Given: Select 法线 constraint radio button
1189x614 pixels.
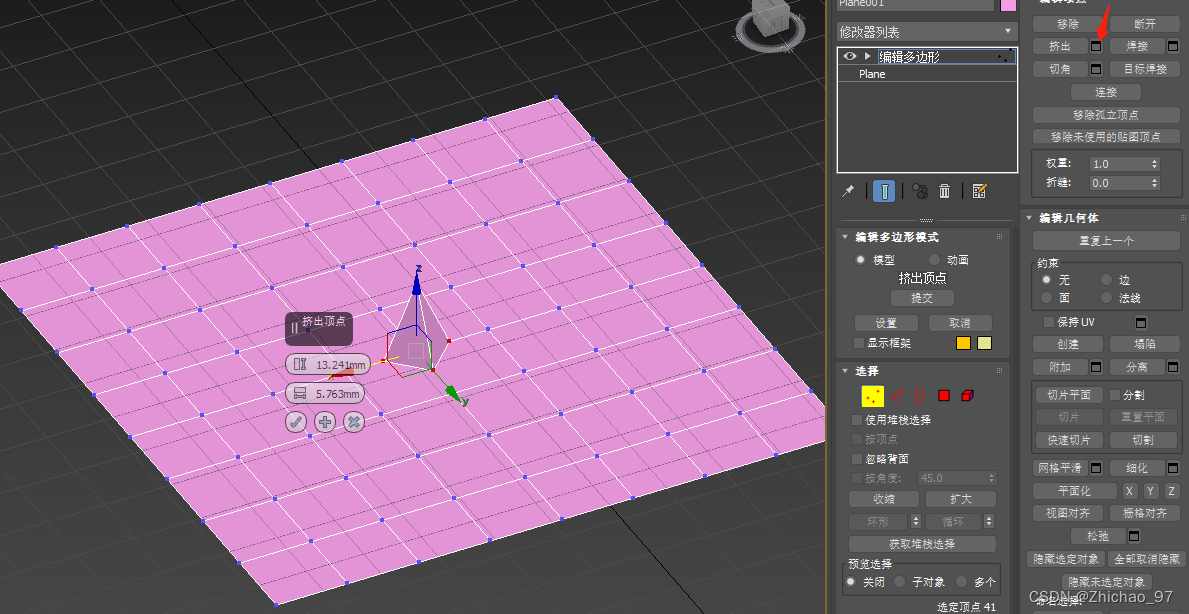Looking at the screenshot, I should point(1106,298).
